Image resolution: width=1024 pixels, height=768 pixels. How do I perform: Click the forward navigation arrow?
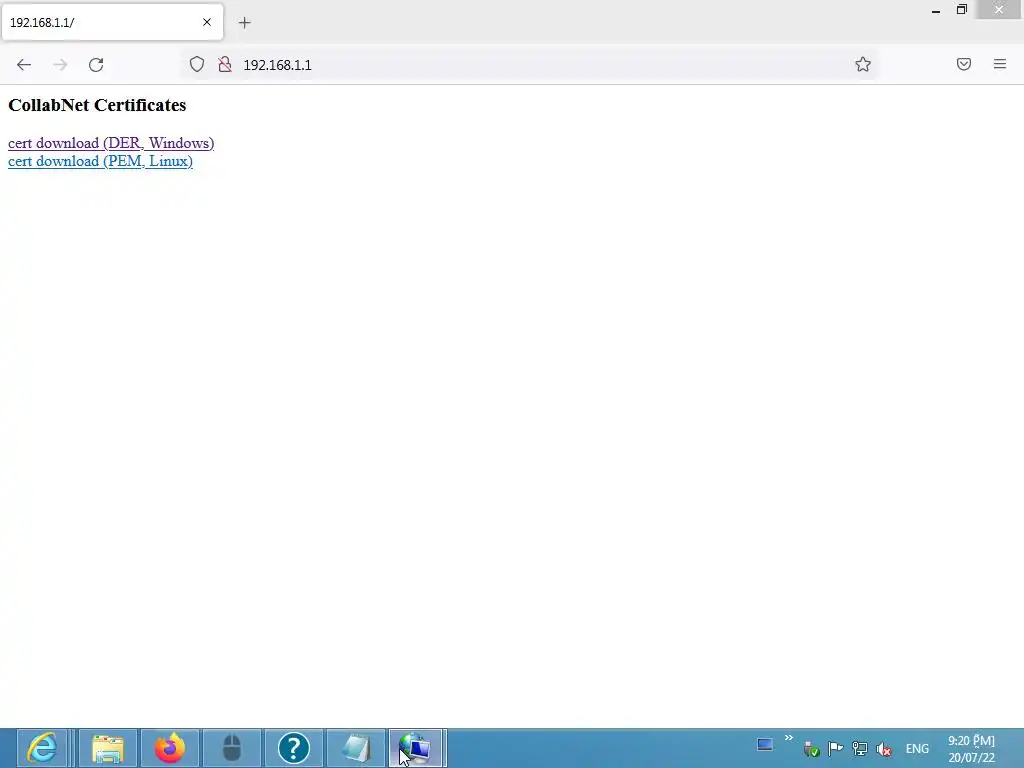tap(60, 65)
